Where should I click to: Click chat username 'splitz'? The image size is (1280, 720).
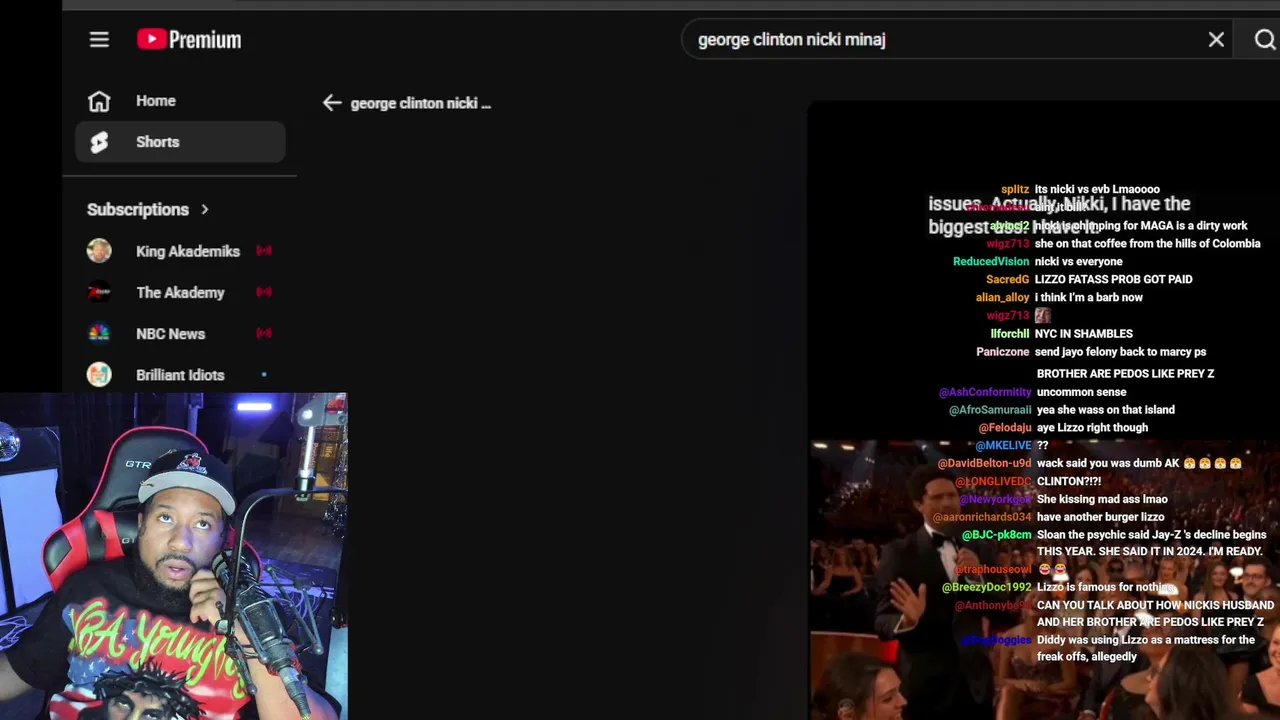click(1015, 189)
